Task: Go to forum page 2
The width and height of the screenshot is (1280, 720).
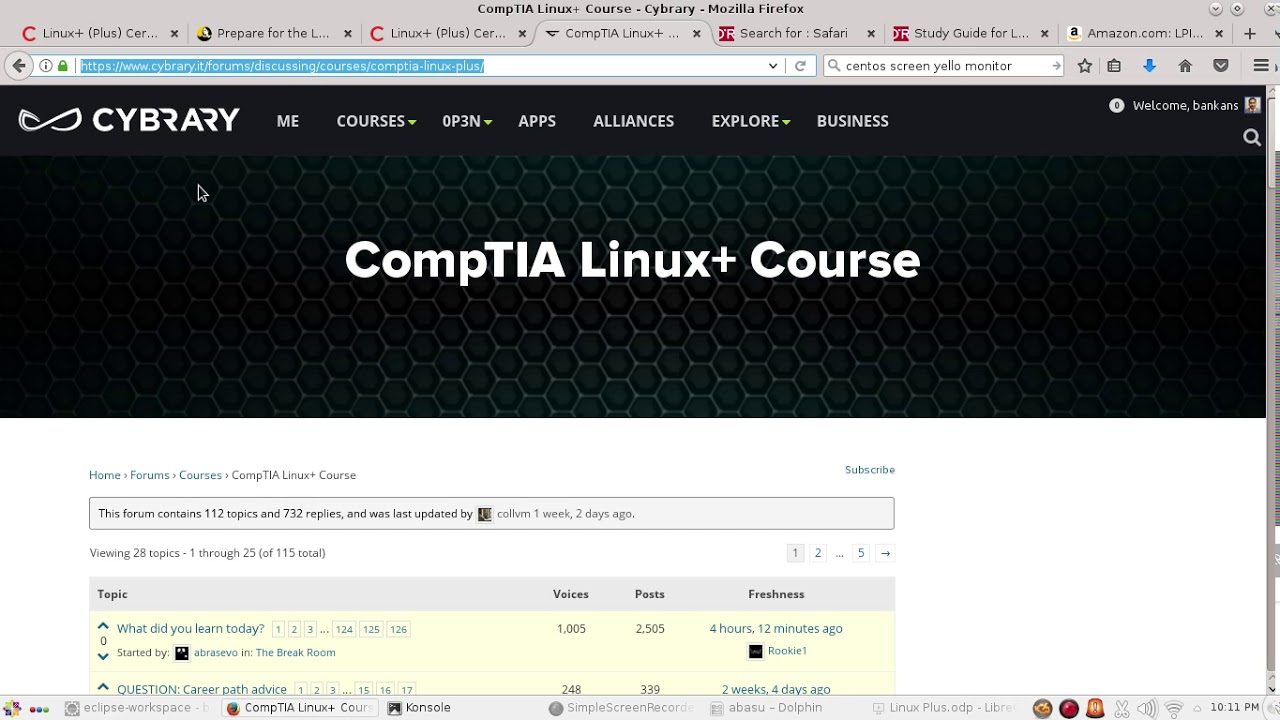Action: point(818,553)
